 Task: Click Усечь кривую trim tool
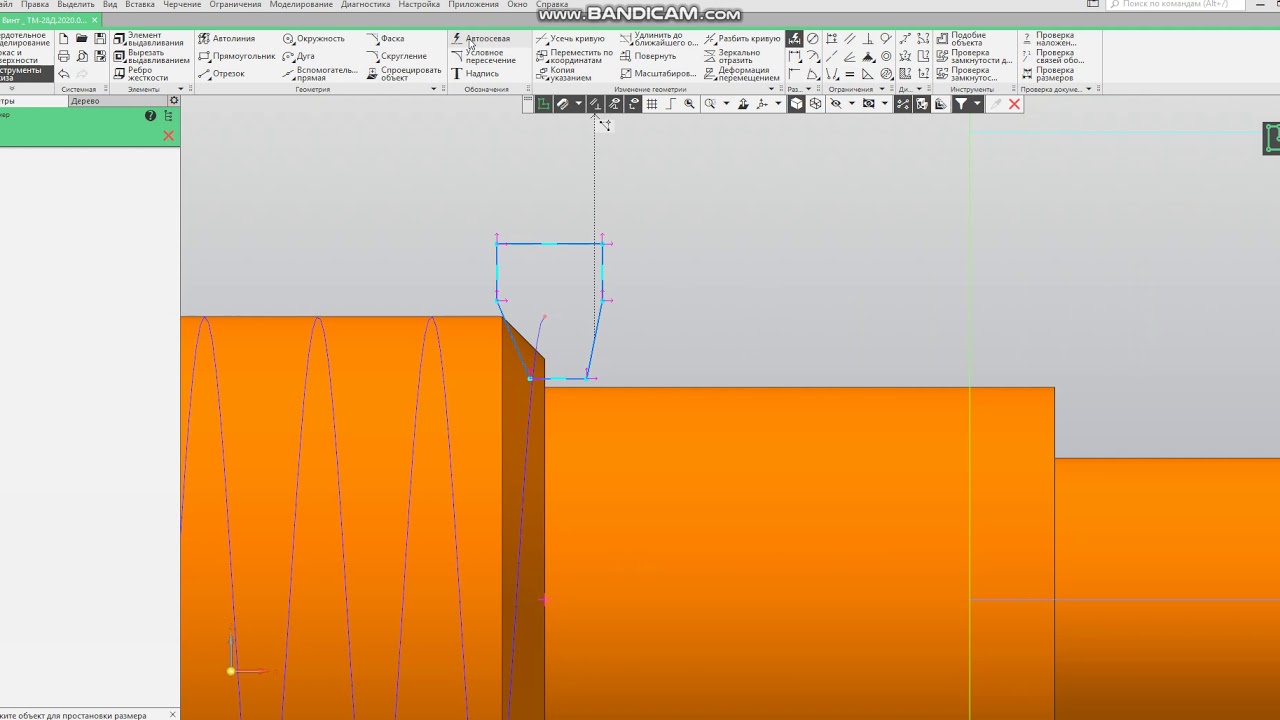pos(570,39)
